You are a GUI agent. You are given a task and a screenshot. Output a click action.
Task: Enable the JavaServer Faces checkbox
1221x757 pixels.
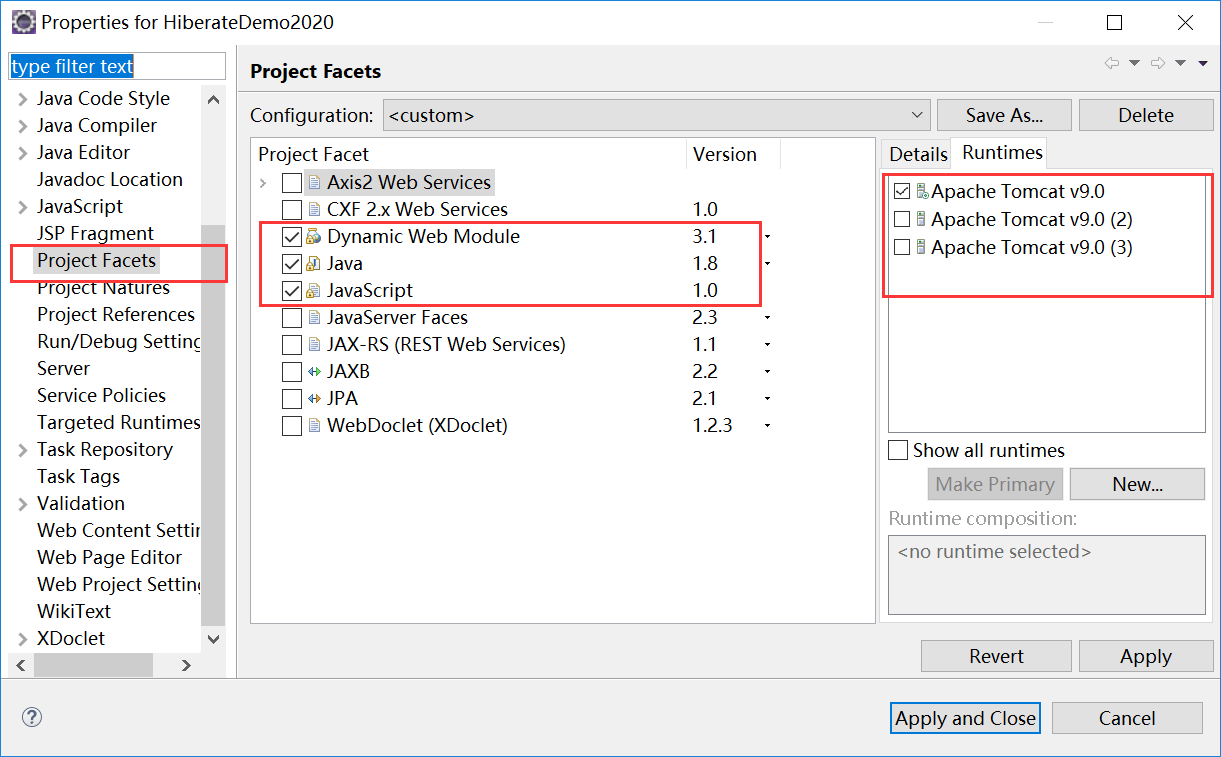point(292,318)
